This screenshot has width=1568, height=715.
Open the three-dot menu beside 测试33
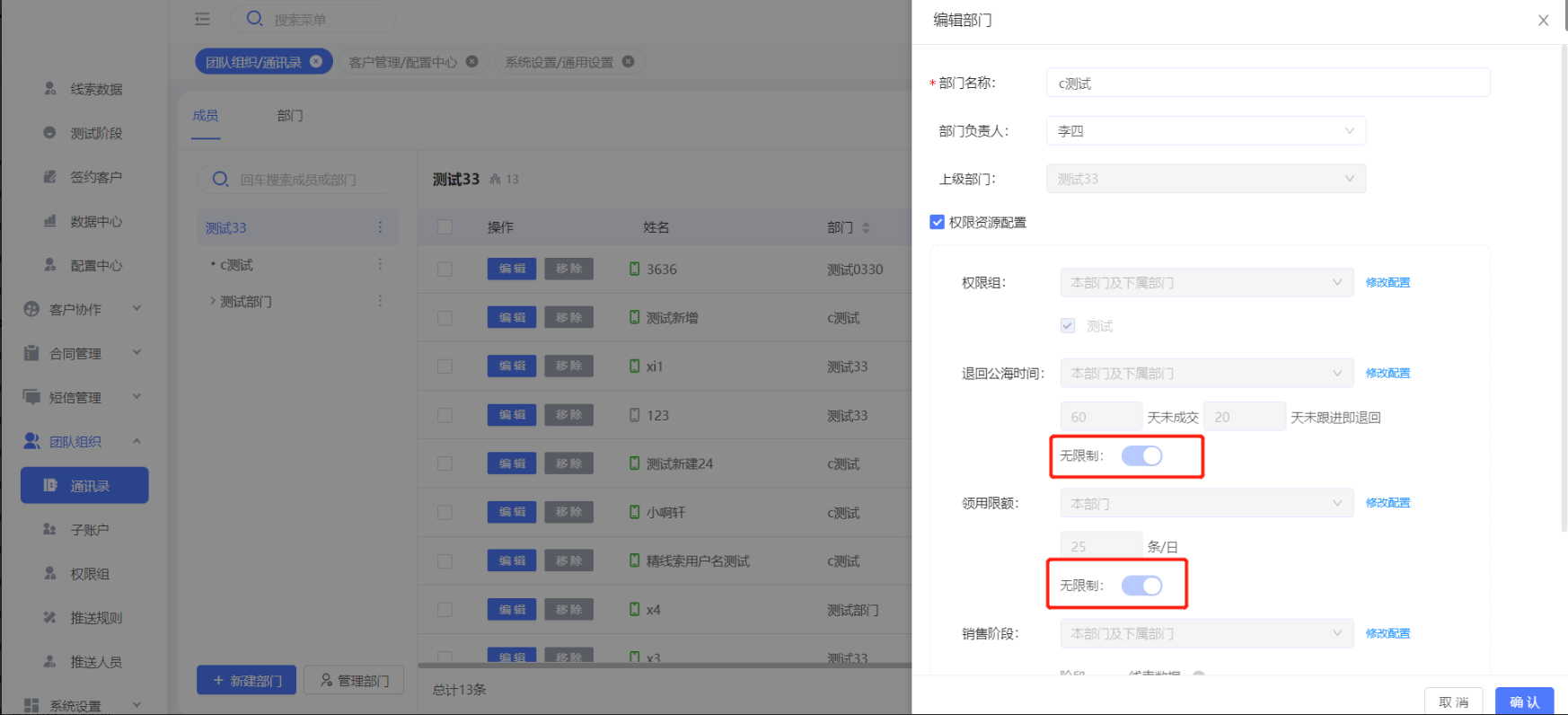(x=380, y=228)
